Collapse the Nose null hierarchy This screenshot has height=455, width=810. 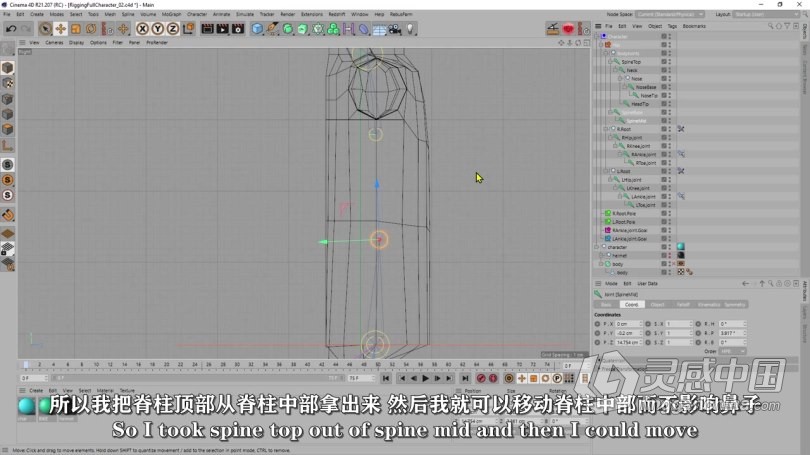click(x=620, y=79)
